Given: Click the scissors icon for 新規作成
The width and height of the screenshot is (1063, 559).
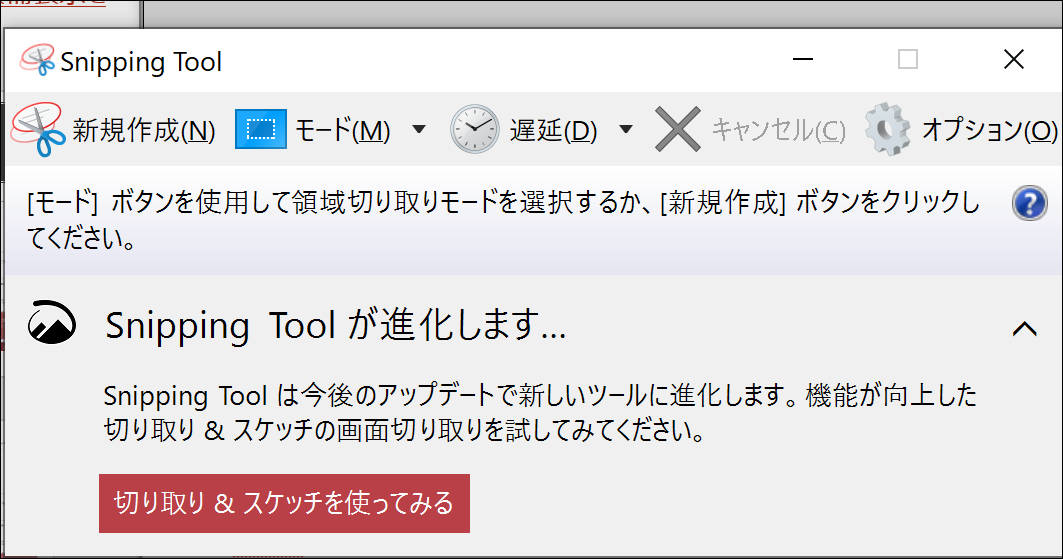Looking at the screenshot, I should point(38,129).
